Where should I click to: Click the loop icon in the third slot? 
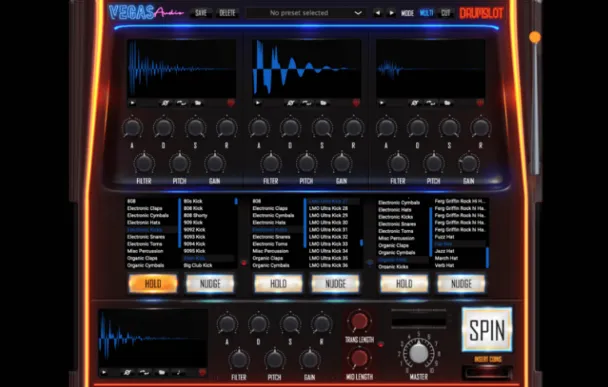point(430,103)
